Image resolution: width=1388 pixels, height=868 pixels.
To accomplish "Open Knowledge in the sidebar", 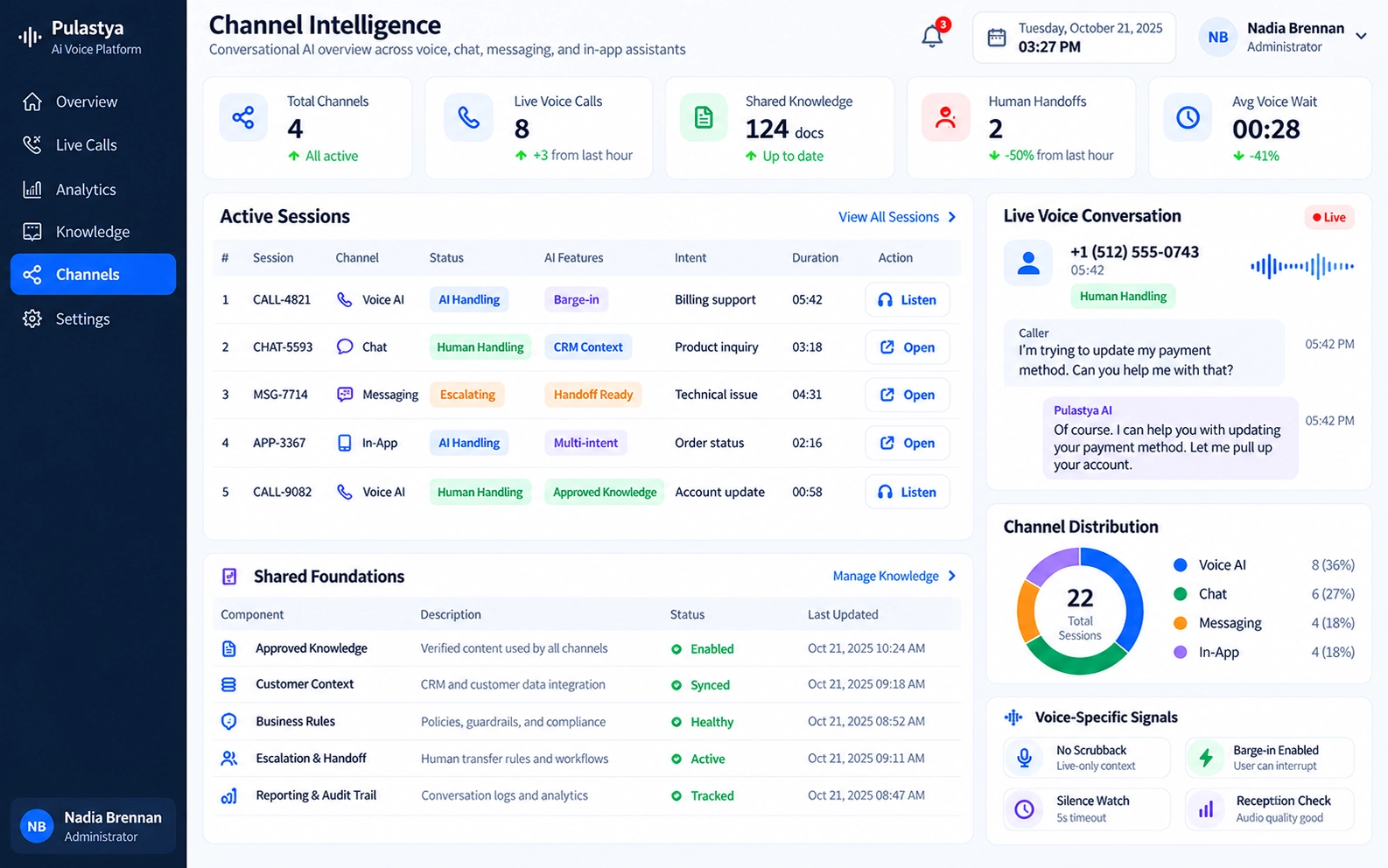I will point(93,232).
